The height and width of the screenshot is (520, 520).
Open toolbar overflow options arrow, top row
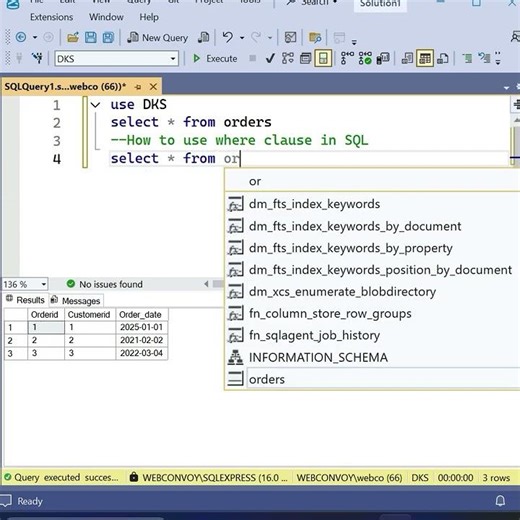[x=354, y=42]
